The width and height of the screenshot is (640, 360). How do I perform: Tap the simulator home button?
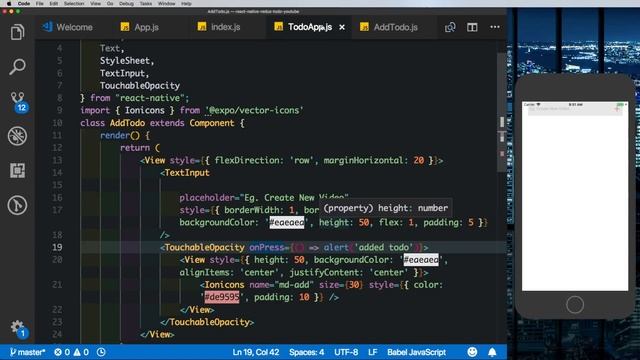(x=575, y=304)
